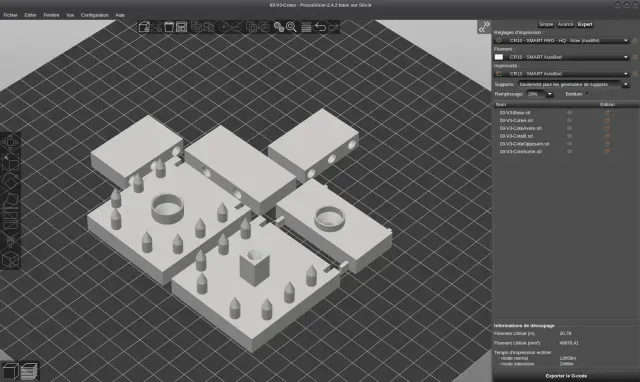Click the Informations de découpage heading
Screen dimensions: 640x382
(524, 326)
